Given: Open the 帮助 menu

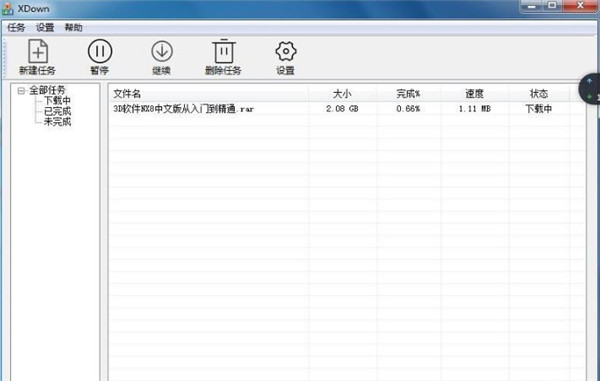Looking at the screenshot, I should coord(73,28).
